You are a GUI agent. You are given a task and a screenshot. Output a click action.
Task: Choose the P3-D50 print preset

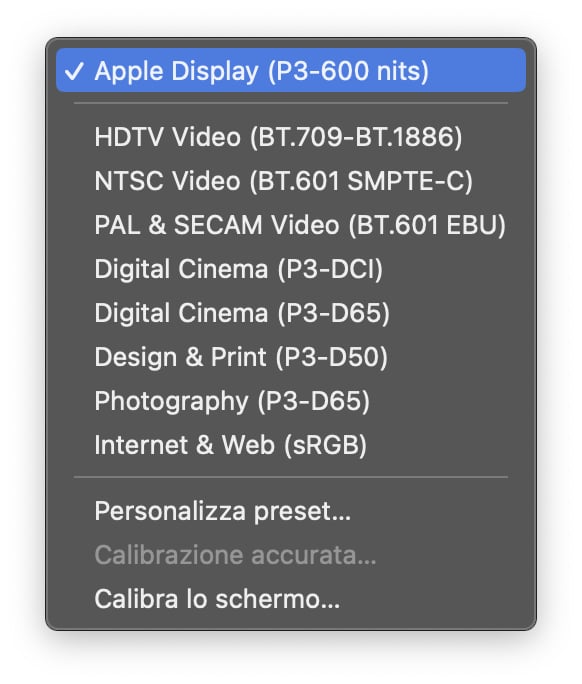pyautogui.click(x=291, y=357)
